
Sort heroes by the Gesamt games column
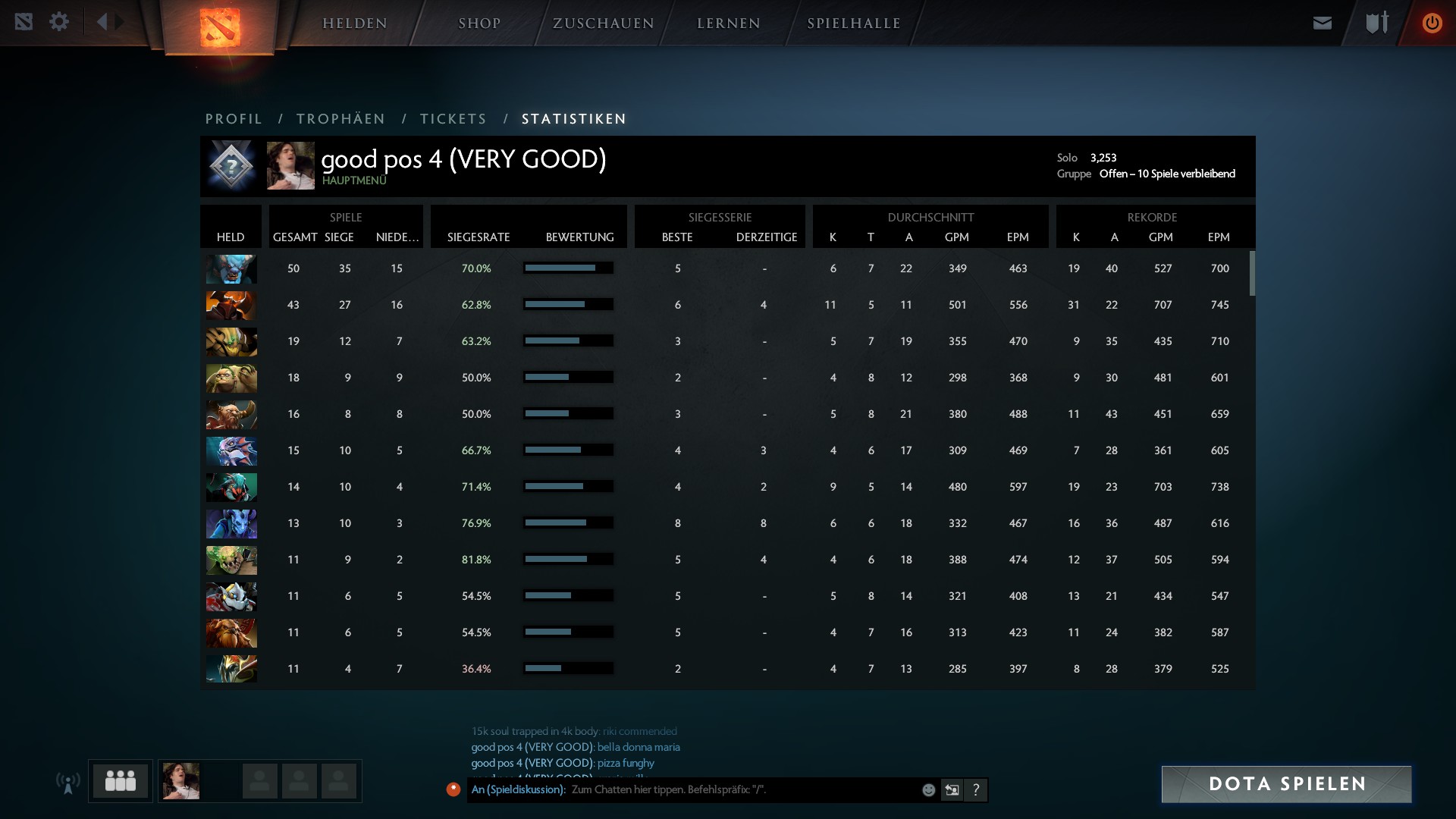click(294, 237)
